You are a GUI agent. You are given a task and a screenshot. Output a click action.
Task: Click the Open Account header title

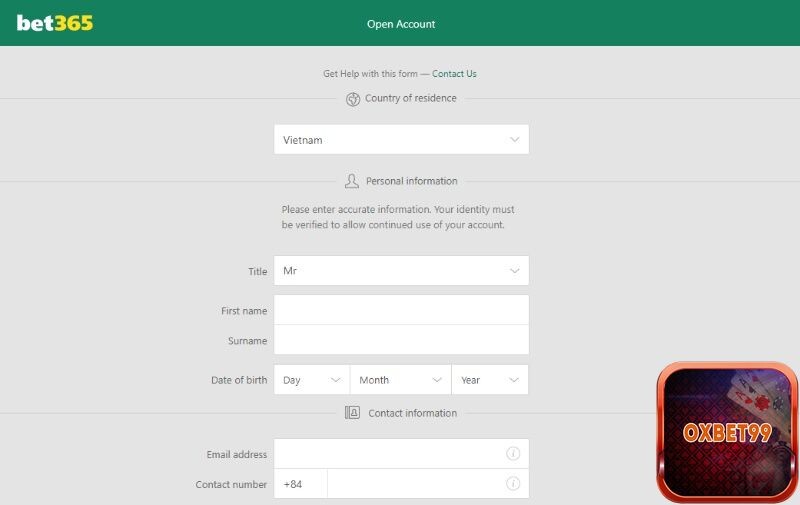point(401,24)
